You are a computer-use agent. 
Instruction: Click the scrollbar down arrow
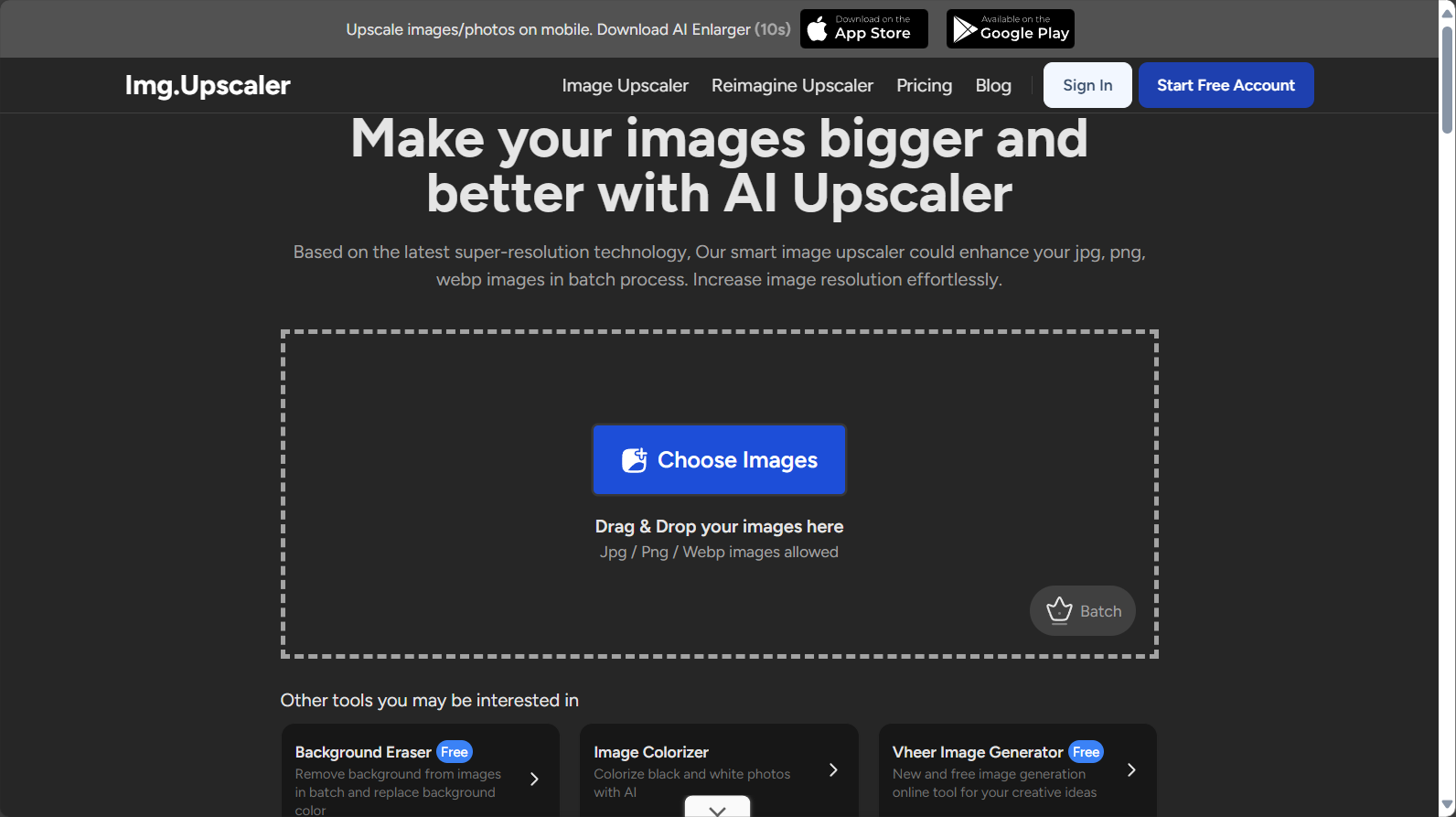pos(1447,805)
